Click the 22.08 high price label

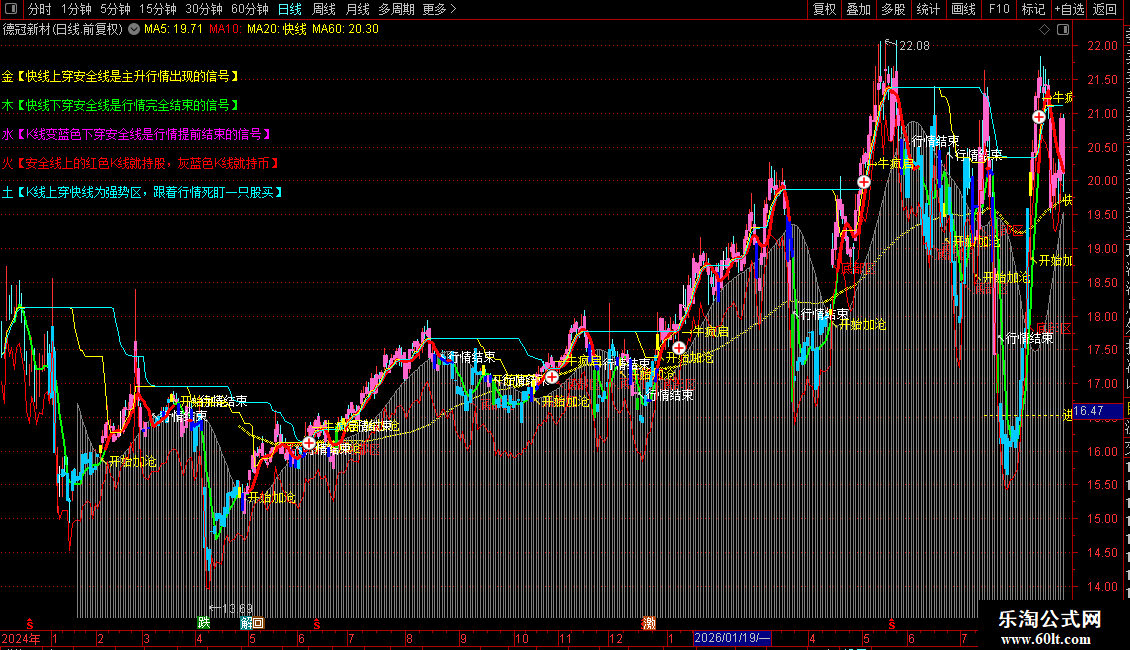coord(914,46)
